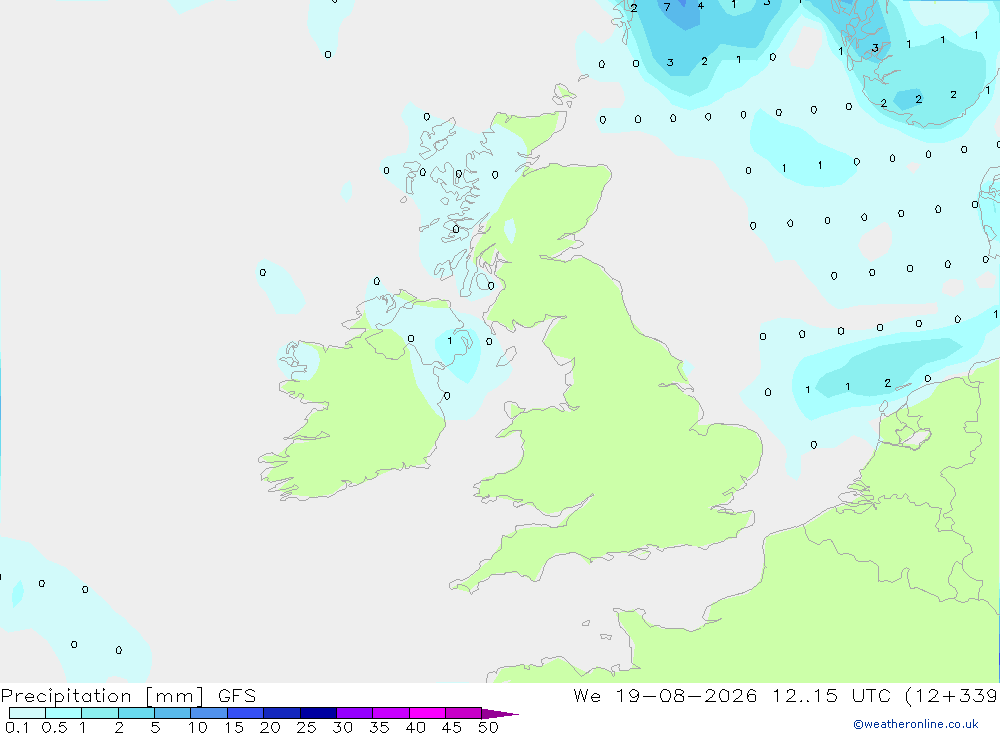Click the '12..15 UTC' time text
1000x733 pixels.
click(832, 695)
